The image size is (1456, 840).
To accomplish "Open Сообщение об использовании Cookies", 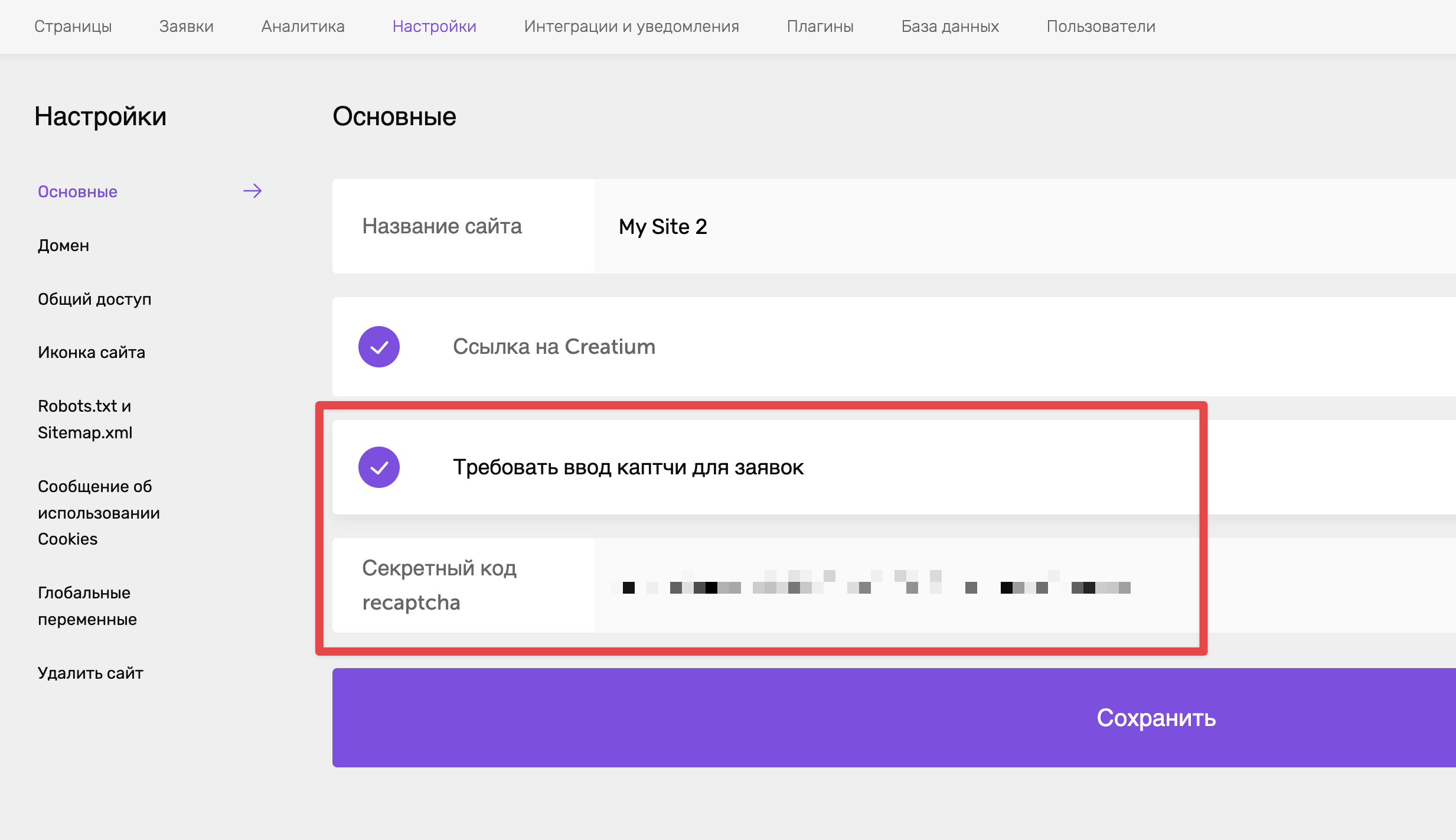I will [x=99, y=513].
